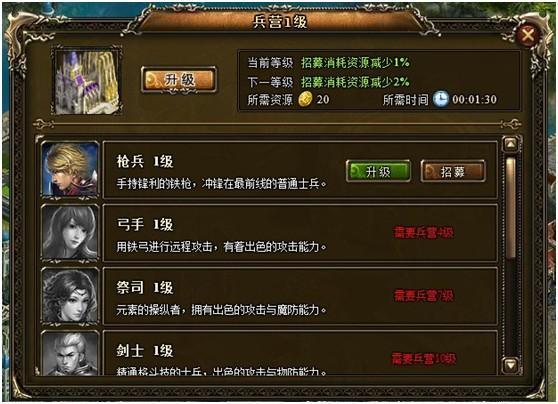558x404 pixels.
Task: Close the barracks window with red X
Action: [x=527, y=35]
